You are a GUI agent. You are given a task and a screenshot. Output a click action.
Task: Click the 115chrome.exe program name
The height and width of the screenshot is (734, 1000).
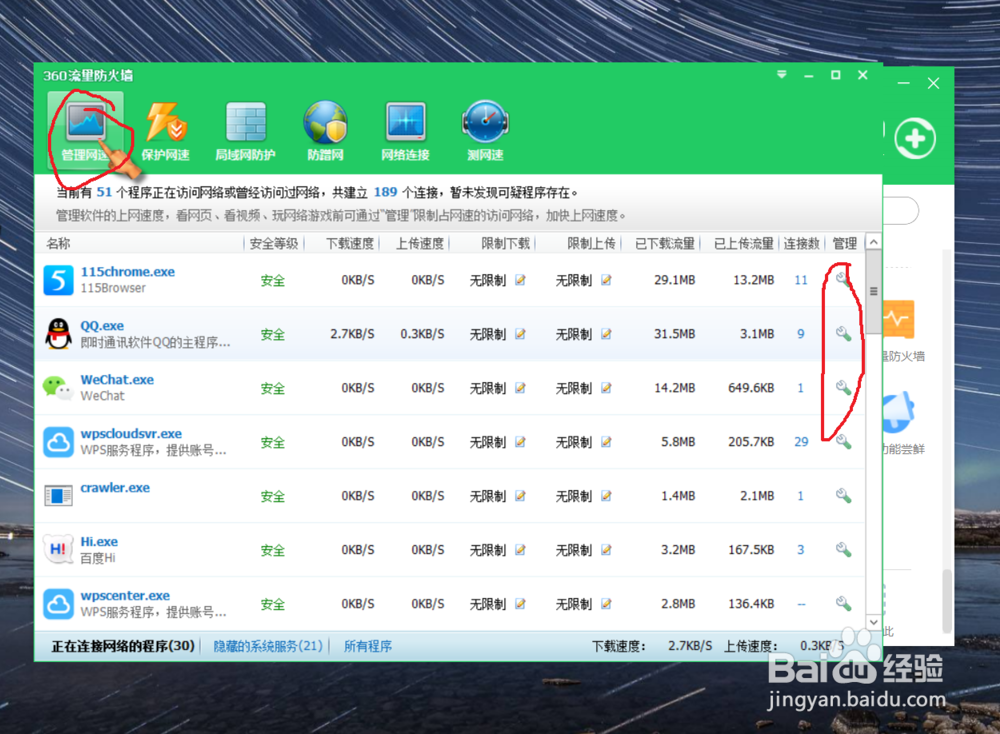128,272
